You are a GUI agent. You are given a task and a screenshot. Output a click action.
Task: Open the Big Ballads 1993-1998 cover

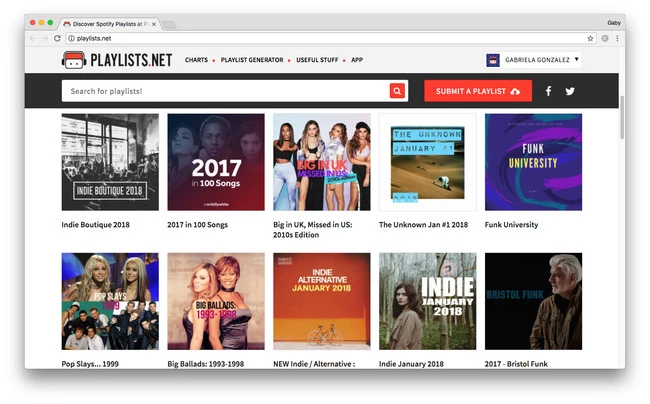tap(216, 301)
